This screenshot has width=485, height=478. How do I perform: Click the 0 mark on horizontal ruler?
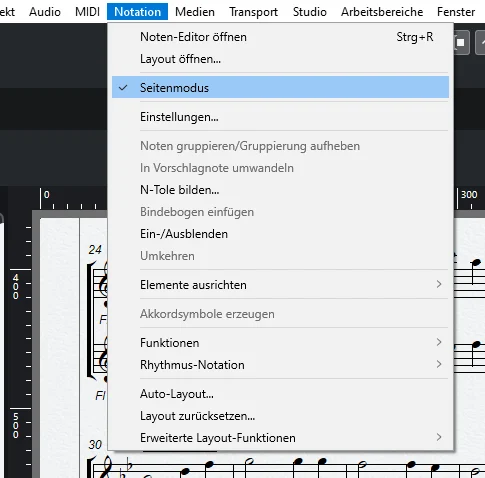pyautogui.click(x=46, y=194)
